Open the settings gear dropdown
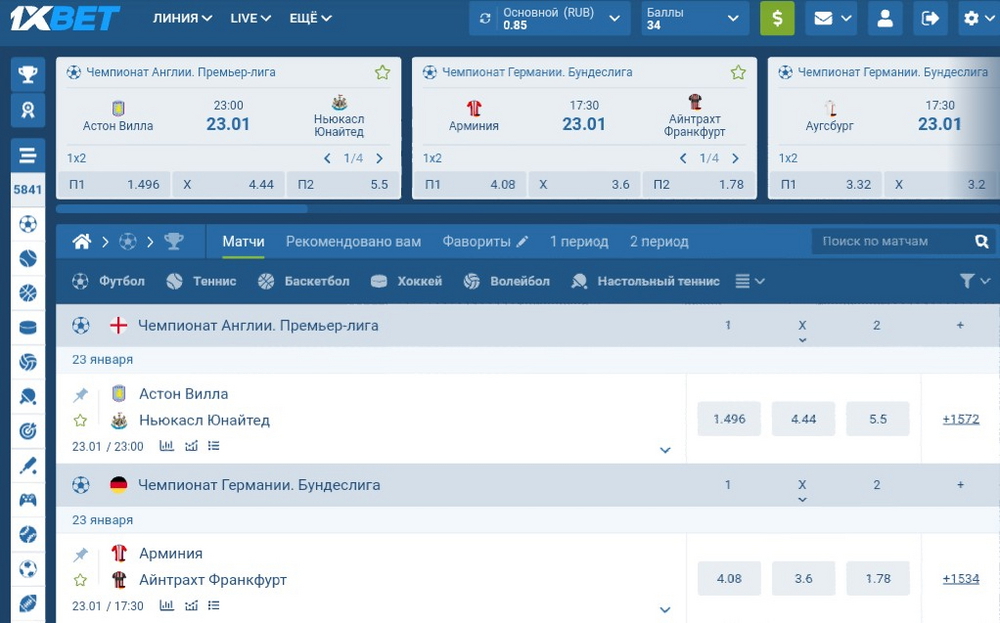Image resolution: width=1000 pixels, height=623 pixels. (977, 18)
